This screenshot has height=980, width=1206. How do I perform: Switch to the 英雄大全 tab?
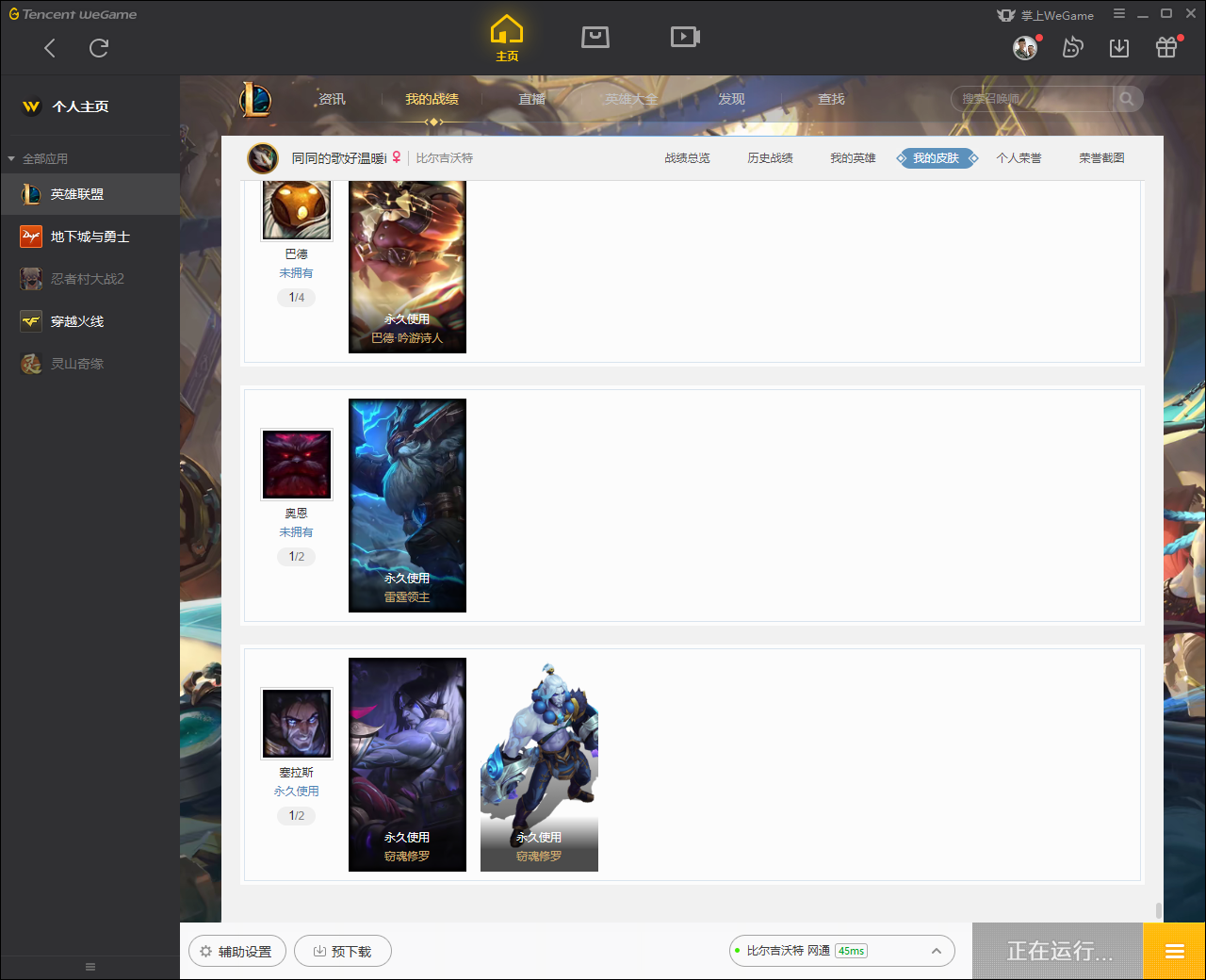tap(631, 99)
